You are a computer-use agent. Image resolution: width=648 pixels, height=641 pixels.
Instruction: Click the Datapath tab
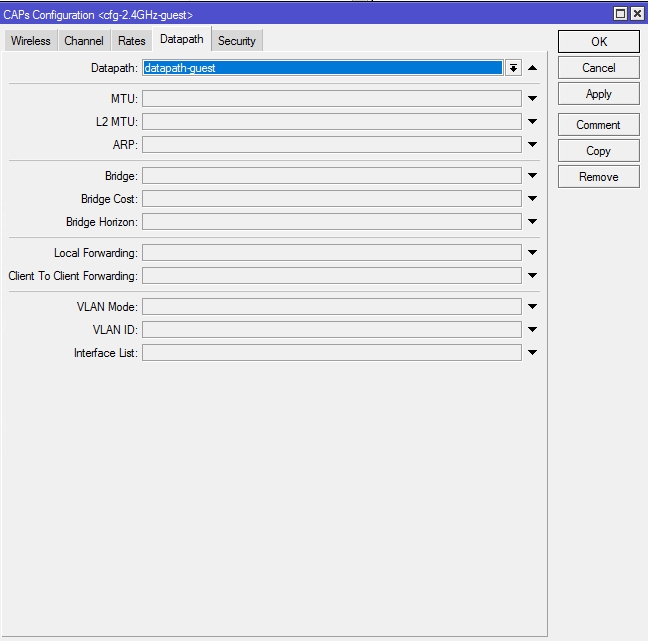click(182, 39)
